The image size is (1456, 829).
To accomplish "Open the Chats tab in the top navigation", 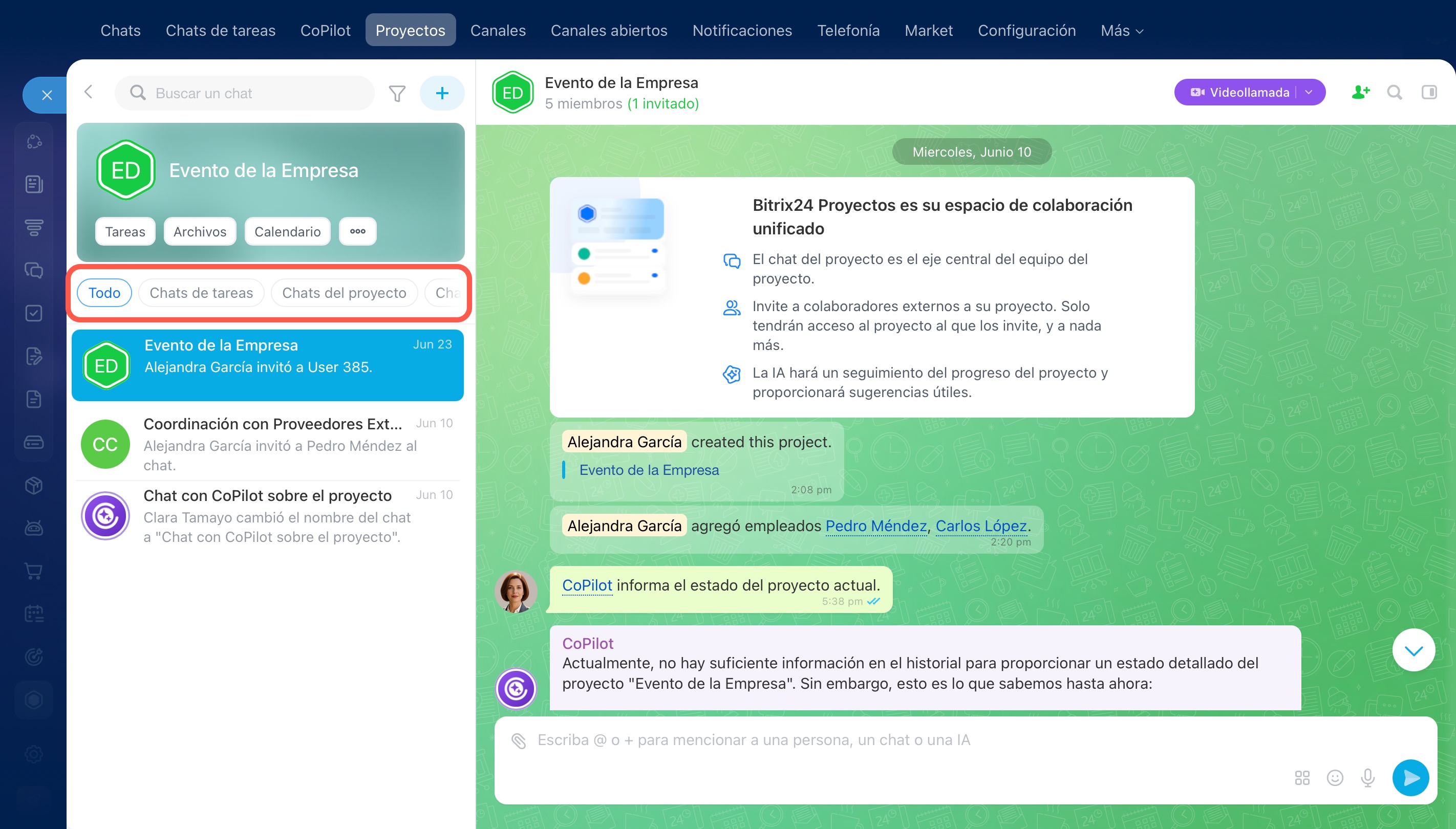I will pyautogui.click(x=120, y=30).
